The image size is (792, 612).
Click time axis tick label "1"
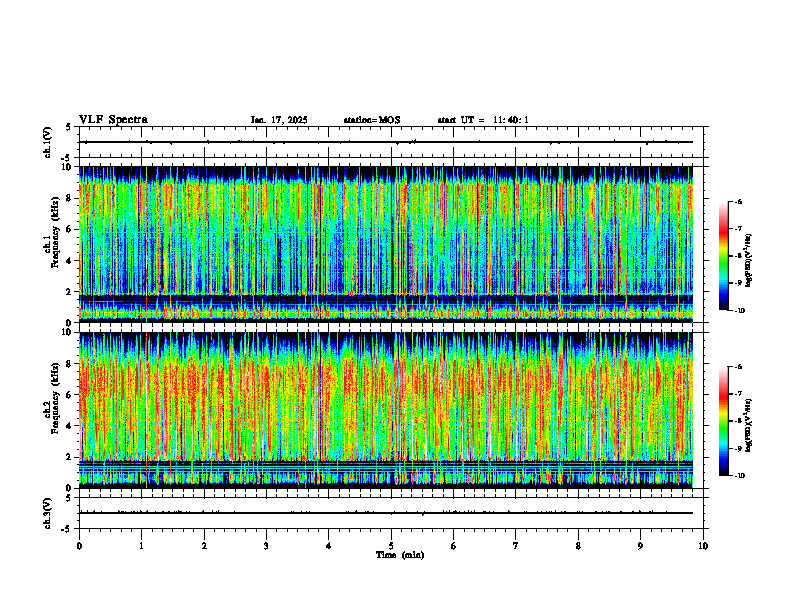(141, 546)
